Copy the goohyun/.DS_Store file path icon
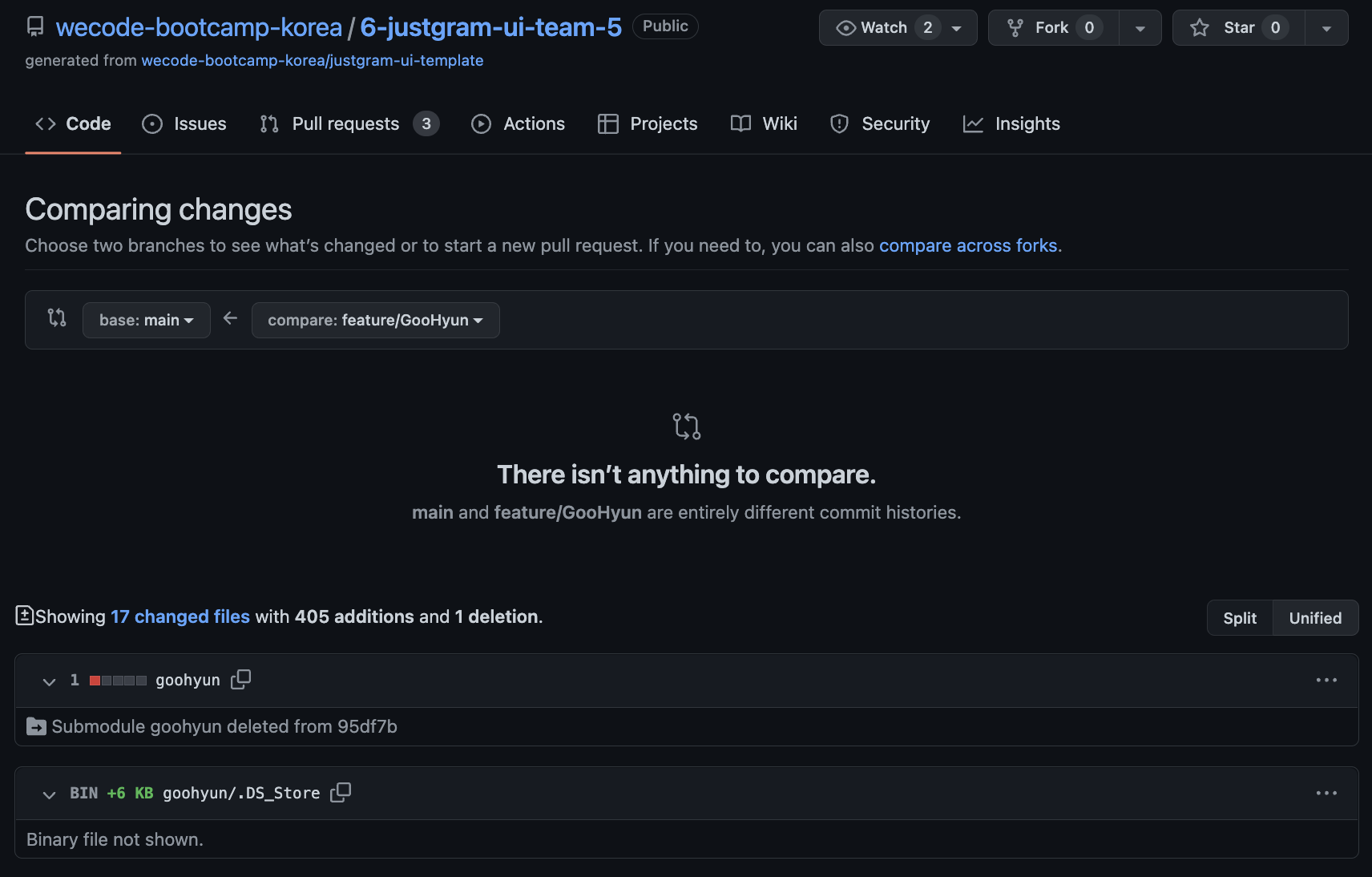The image size is (1372, 877). (340, 792)
